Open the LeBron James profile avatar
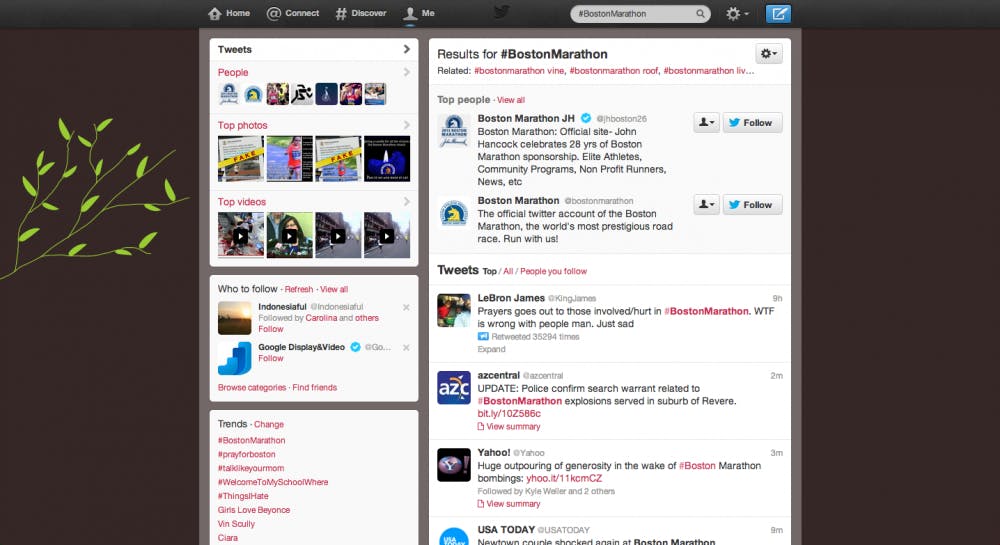 pyautogui.click(x=454, y=310)
